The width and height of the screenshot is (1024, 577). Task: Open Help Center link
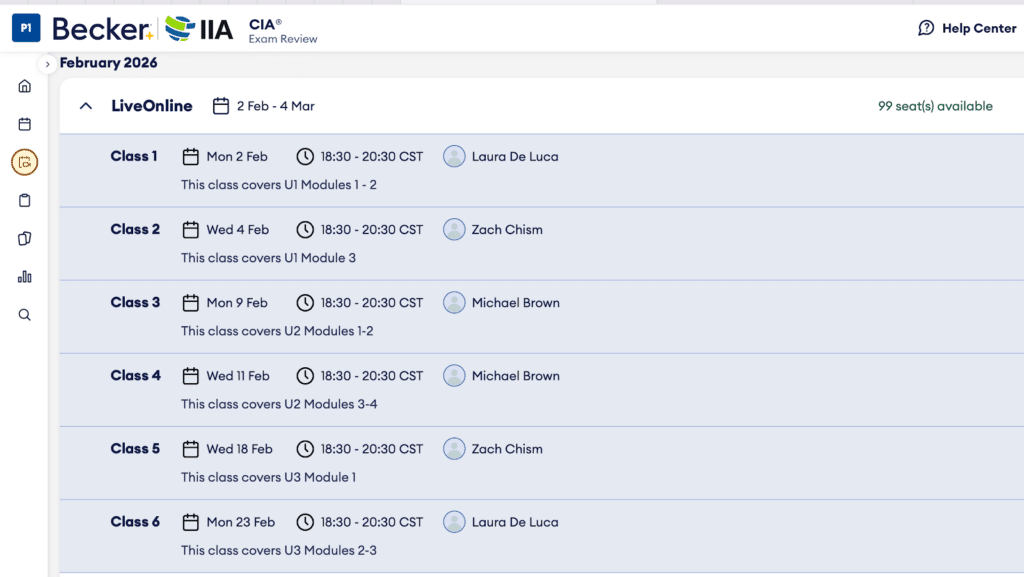click(978, 28)
